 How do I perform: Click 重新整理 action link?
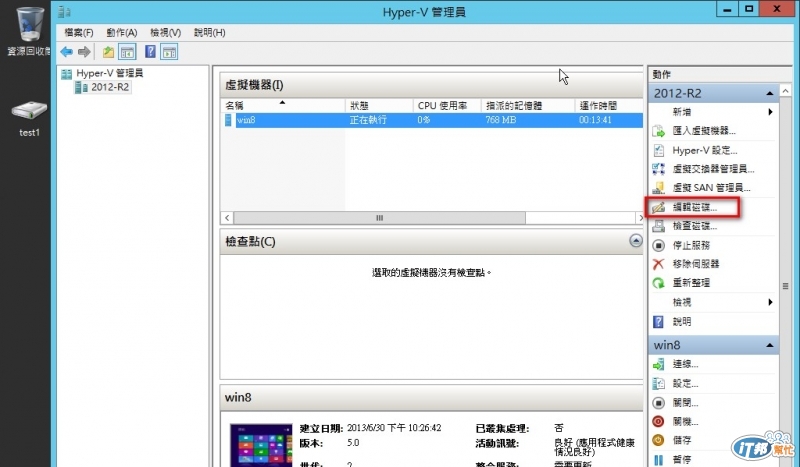tap(691, 283)
